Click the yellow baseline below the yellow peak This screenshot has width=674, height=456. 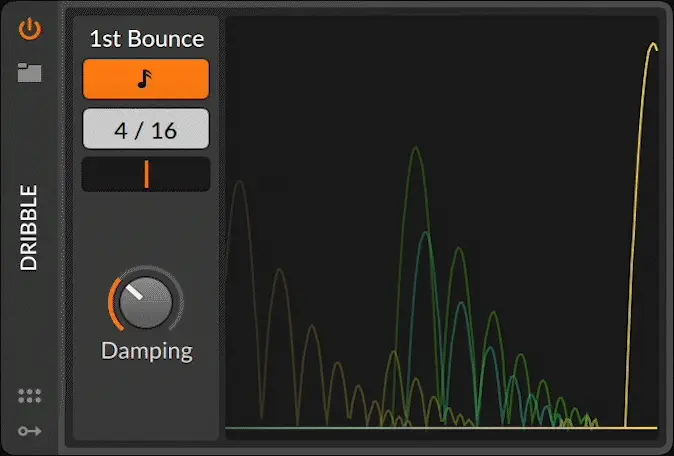tap(640, 428)
